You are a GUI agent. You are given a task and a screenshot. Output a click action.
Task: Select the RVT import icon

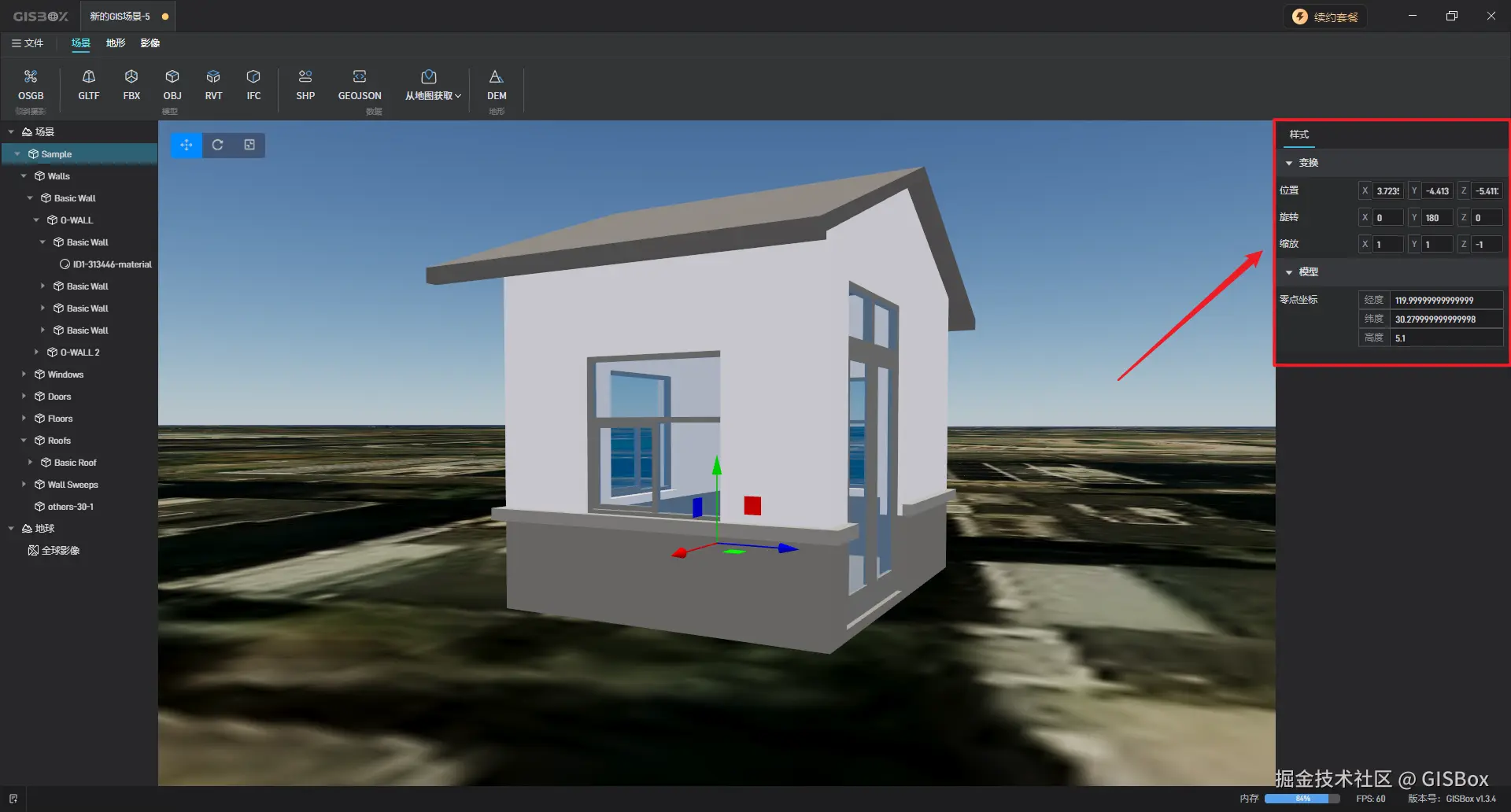tap(213, 85)
